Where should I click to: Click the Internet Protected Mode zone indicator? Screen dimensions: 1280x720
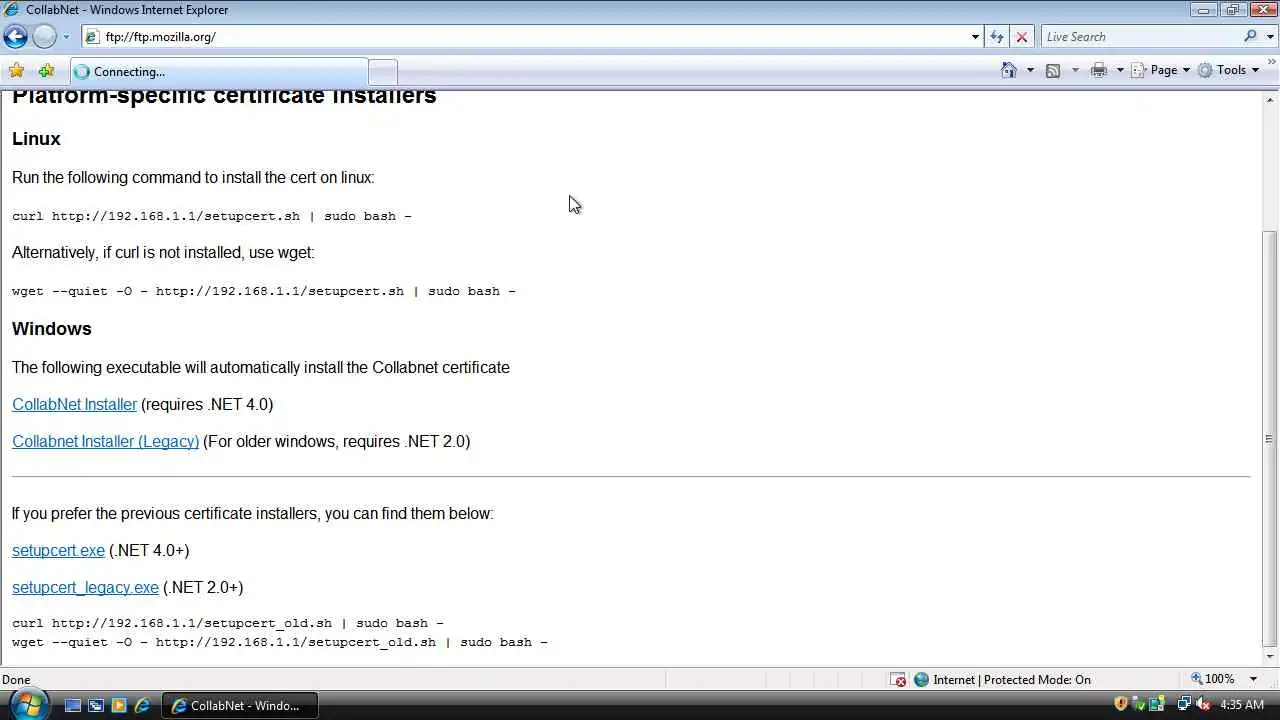pos(1003,680)
